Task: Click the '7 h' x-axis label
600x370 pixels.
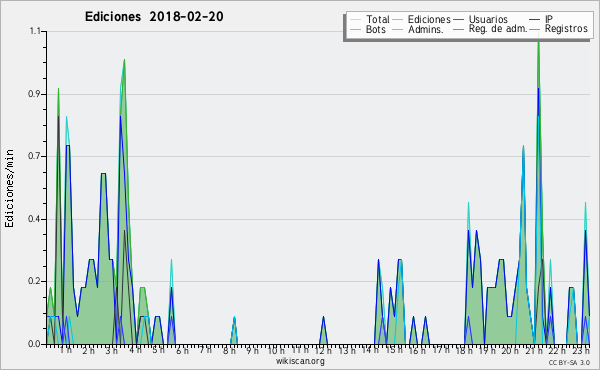Action: [205, 350]
